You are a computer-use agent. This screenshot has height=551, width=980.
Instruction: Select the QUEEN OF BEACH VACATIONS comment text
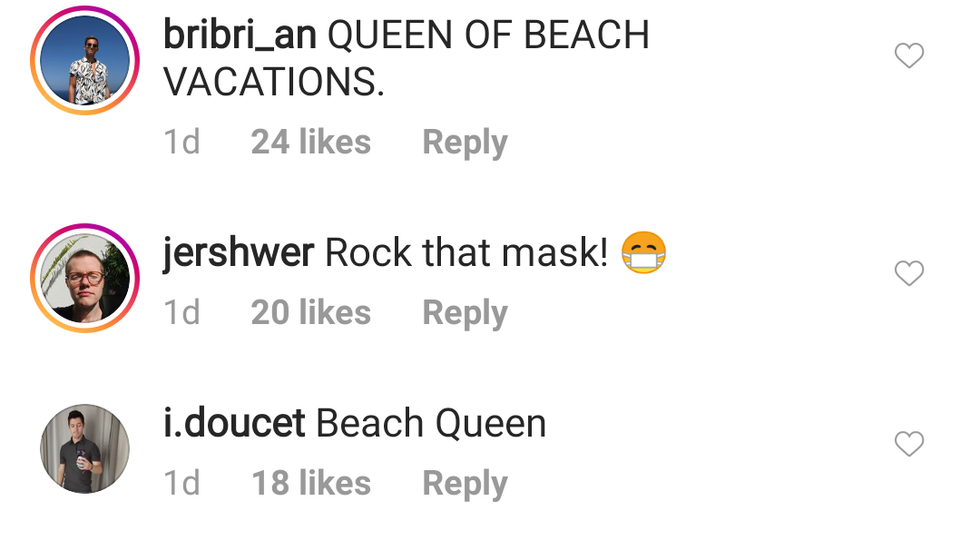click(406, 58)
